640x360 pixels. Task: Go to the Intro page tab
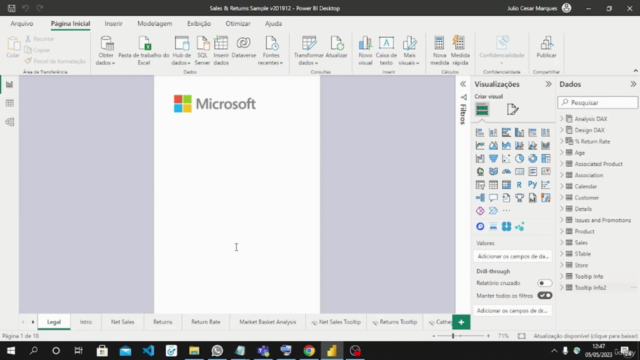click(86, 322)
